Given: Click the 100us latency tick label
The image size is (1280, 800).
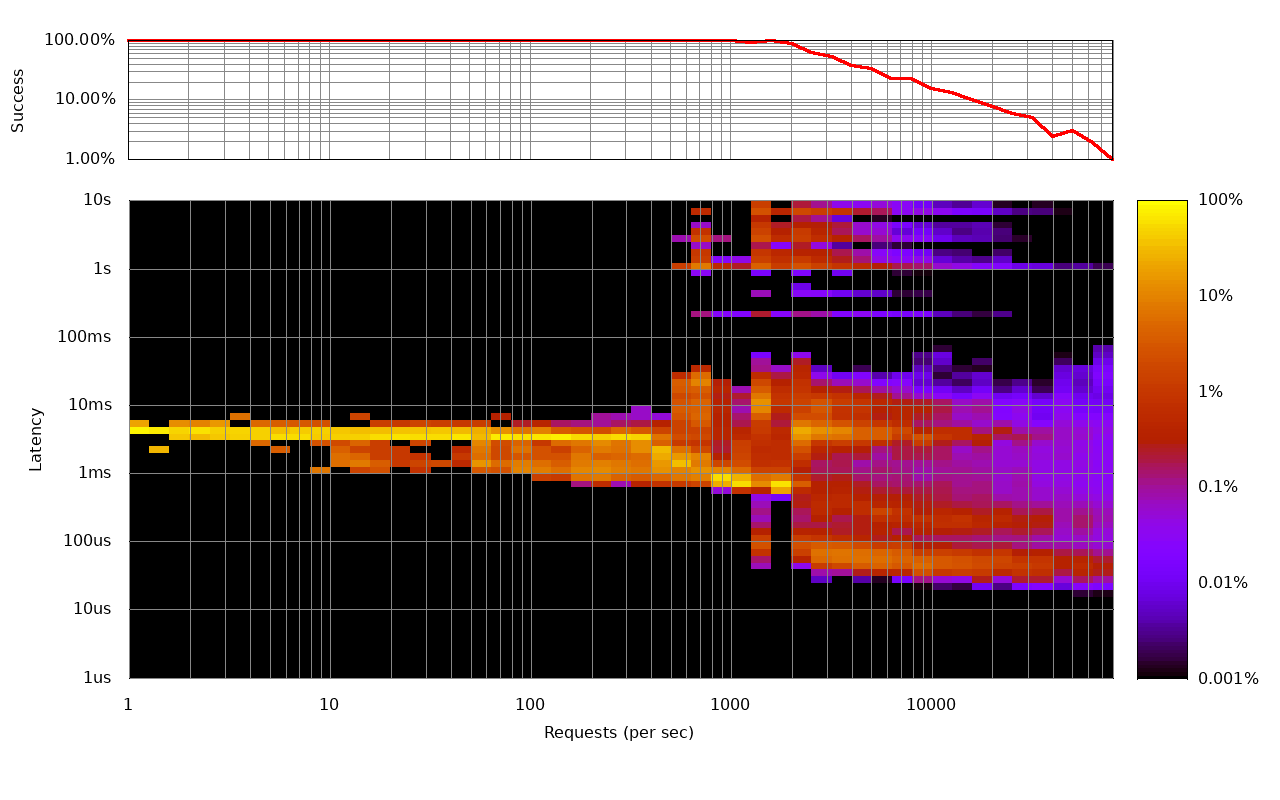Looking at the screenshot, I should pyautogui.click(x=84, y=541).
